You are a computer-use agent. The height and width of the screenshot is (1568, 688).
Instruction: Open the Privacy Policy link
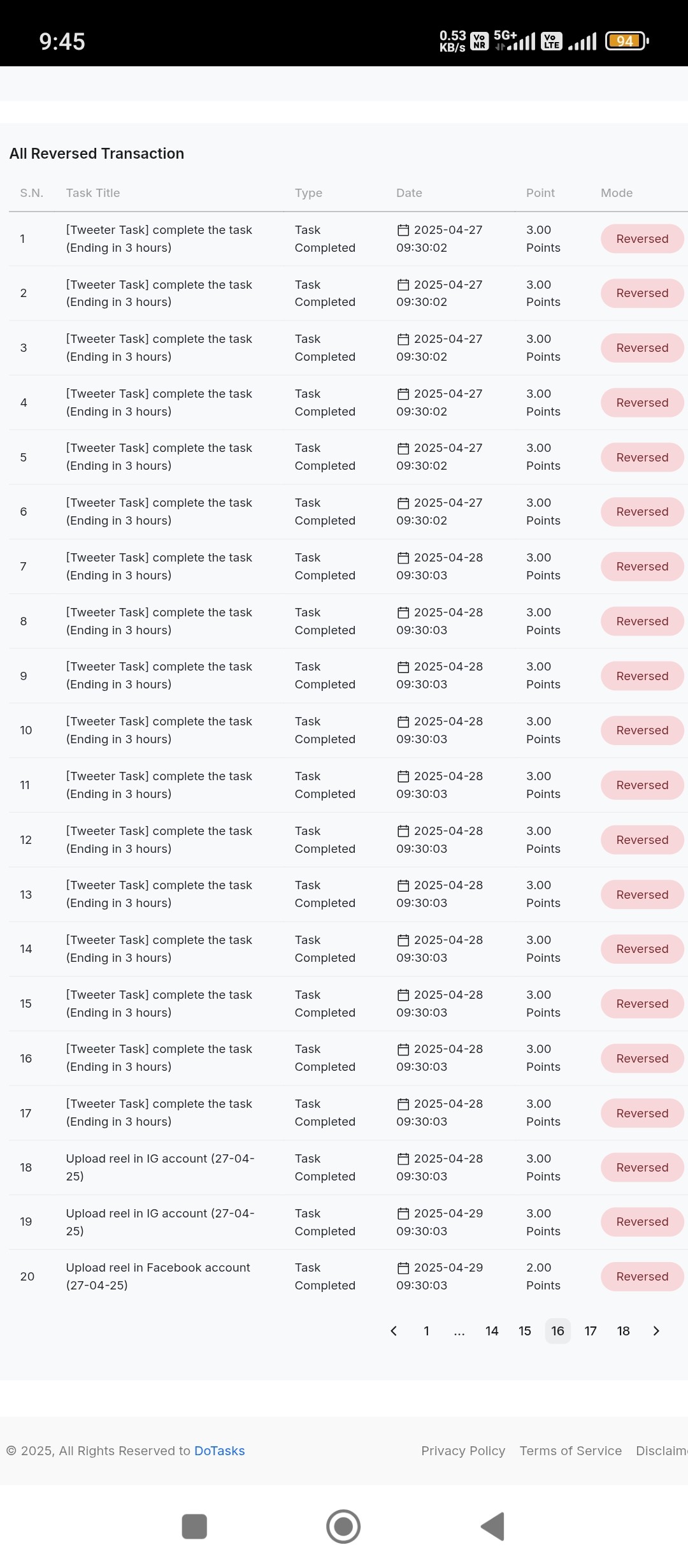click(x=463, y=1451)
